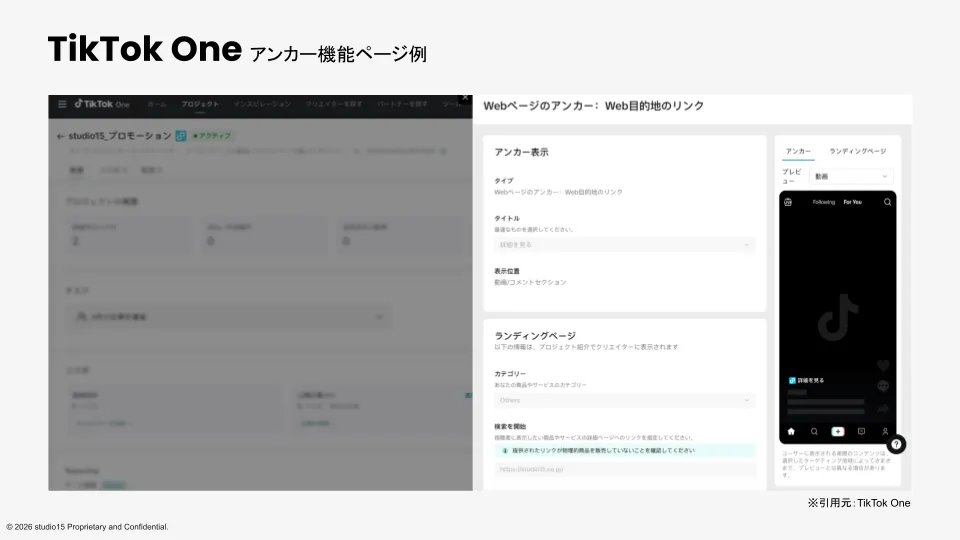Switch to the ランディングページ preview tab
The image size is (960, 540).
pyautogui.click(x=857, y=151)
